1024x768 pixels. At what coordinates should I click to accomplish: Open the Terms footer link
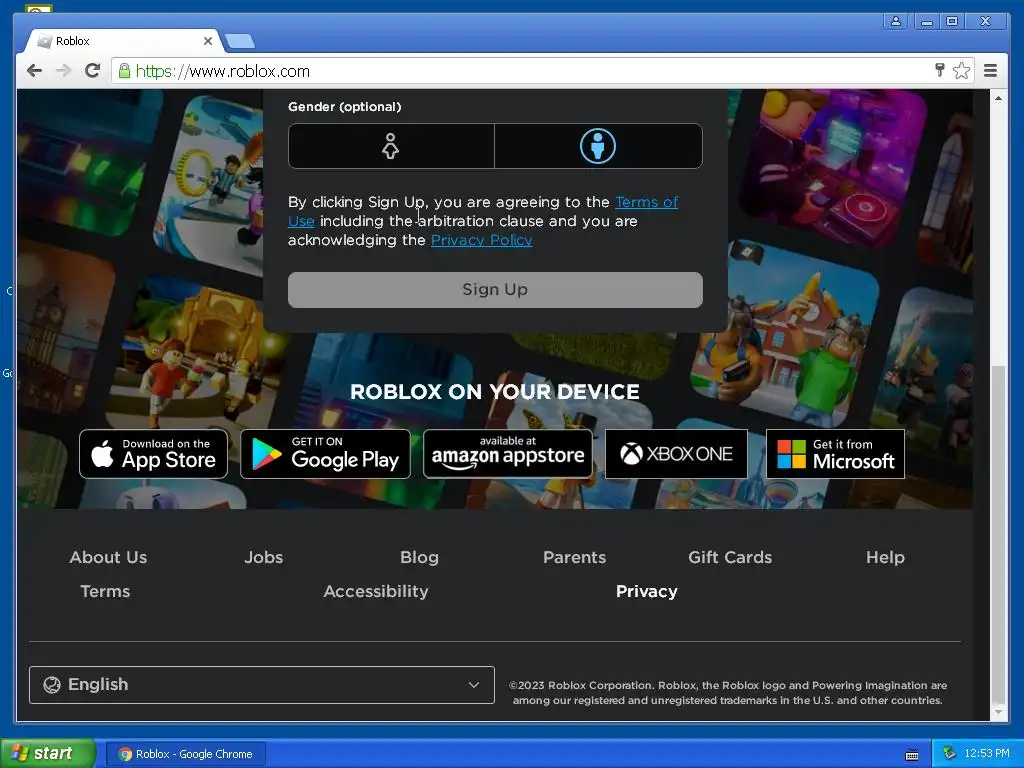[x=105, y=591]
